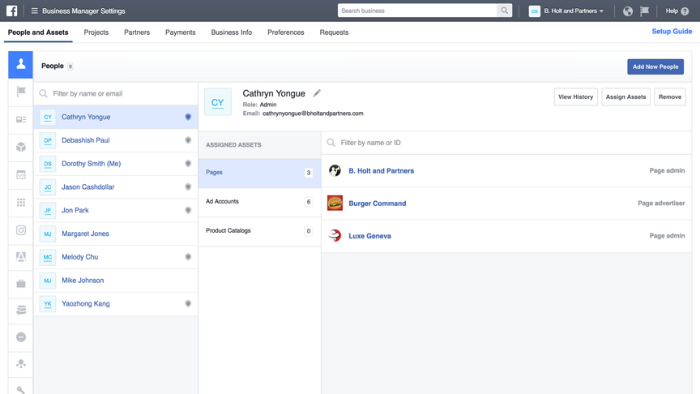The image size is (700, 394).
Task: Open the Pages flag icon in sidebar
Action: [x=21, y=92]
